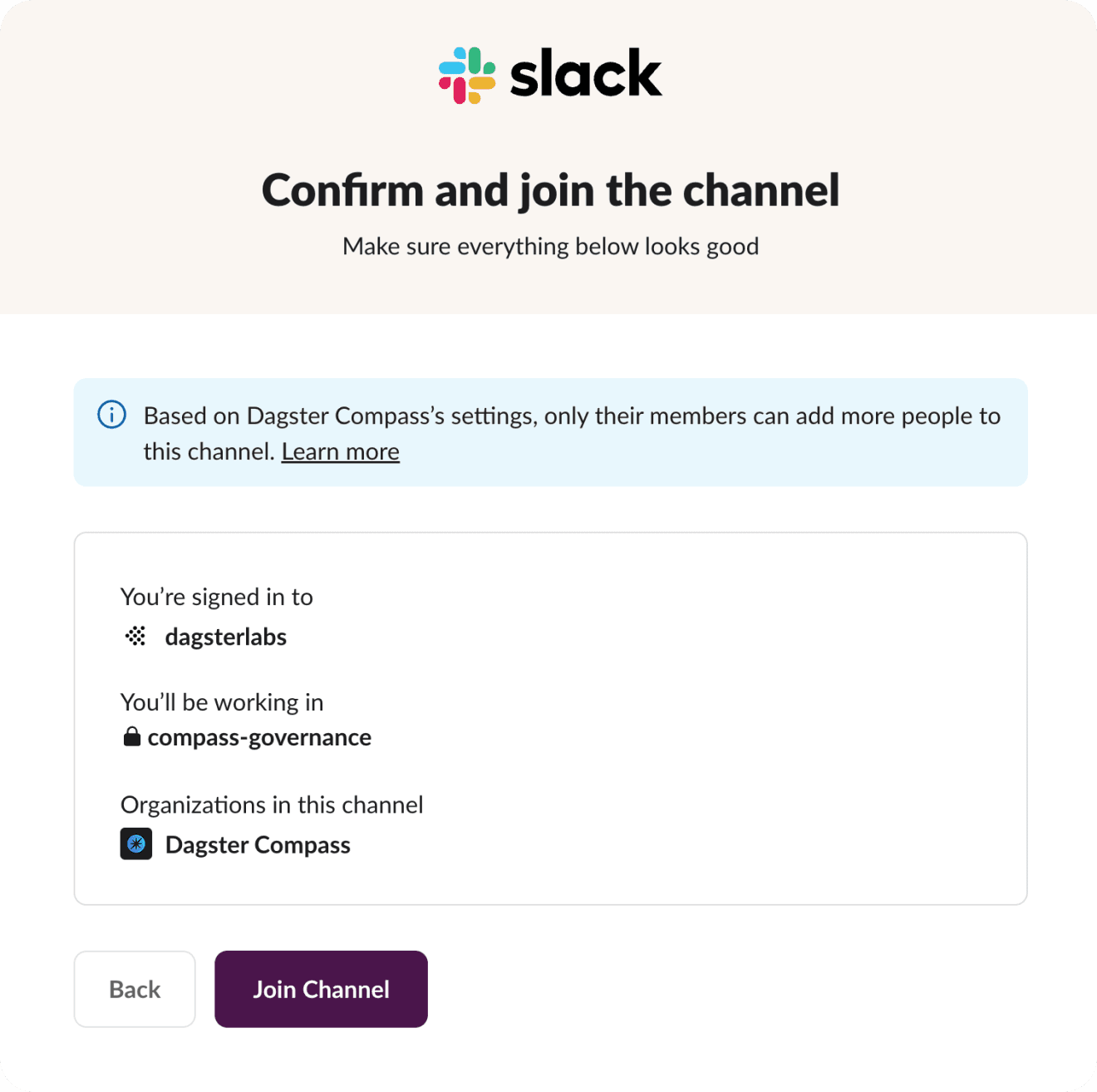Viewport: 1097px width, 1092px height.
Task: Click the info notice banner
Action: point(550,431)
